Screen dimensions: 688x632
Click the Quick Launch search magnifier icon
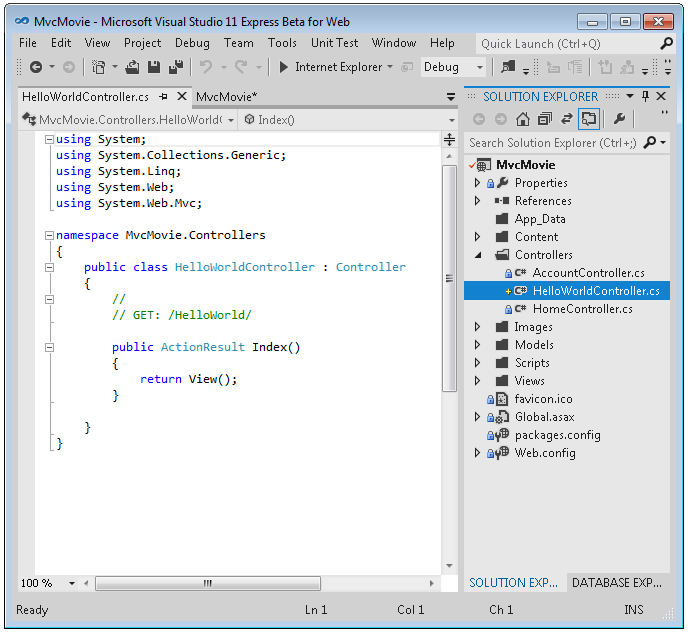tap(666, 43)
